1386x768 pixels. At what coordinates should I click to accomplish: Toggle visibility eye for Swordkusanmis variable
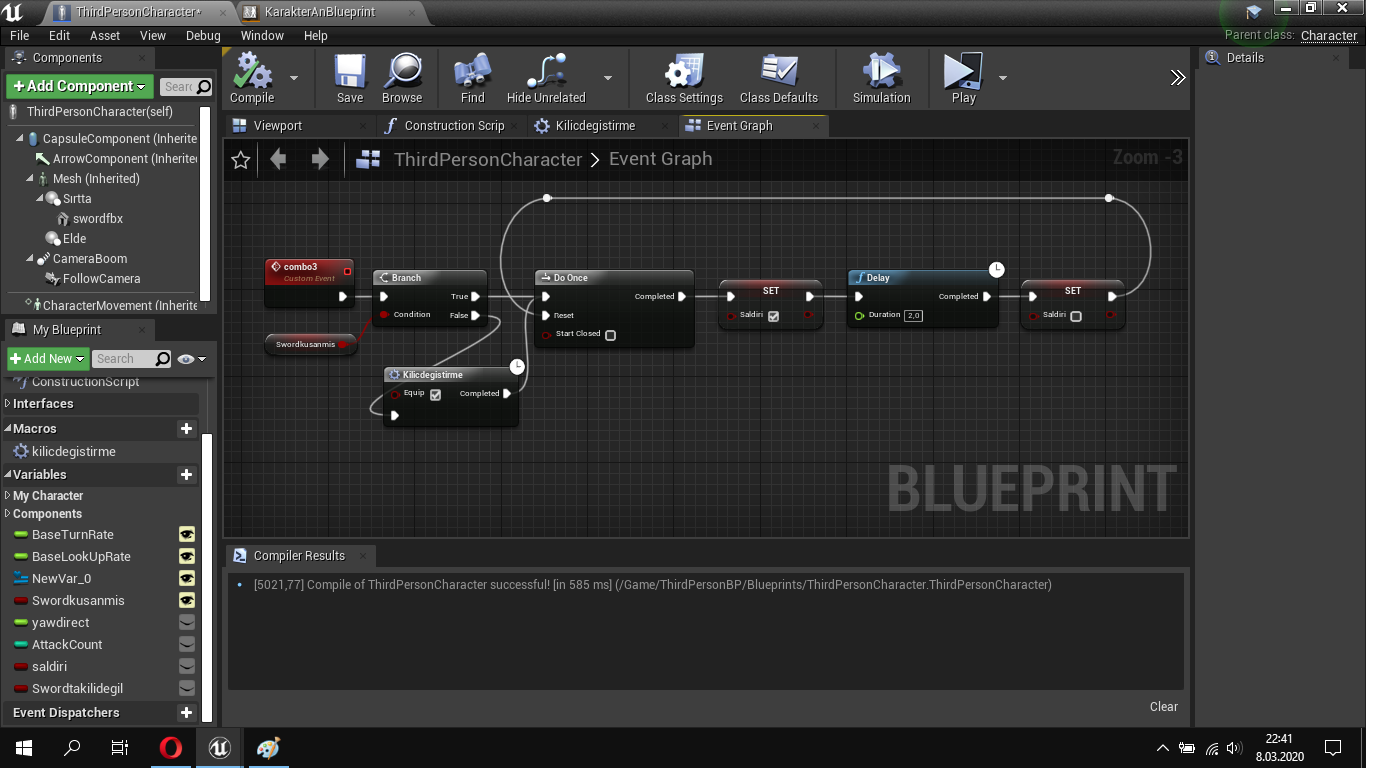[x=186, y=601]
